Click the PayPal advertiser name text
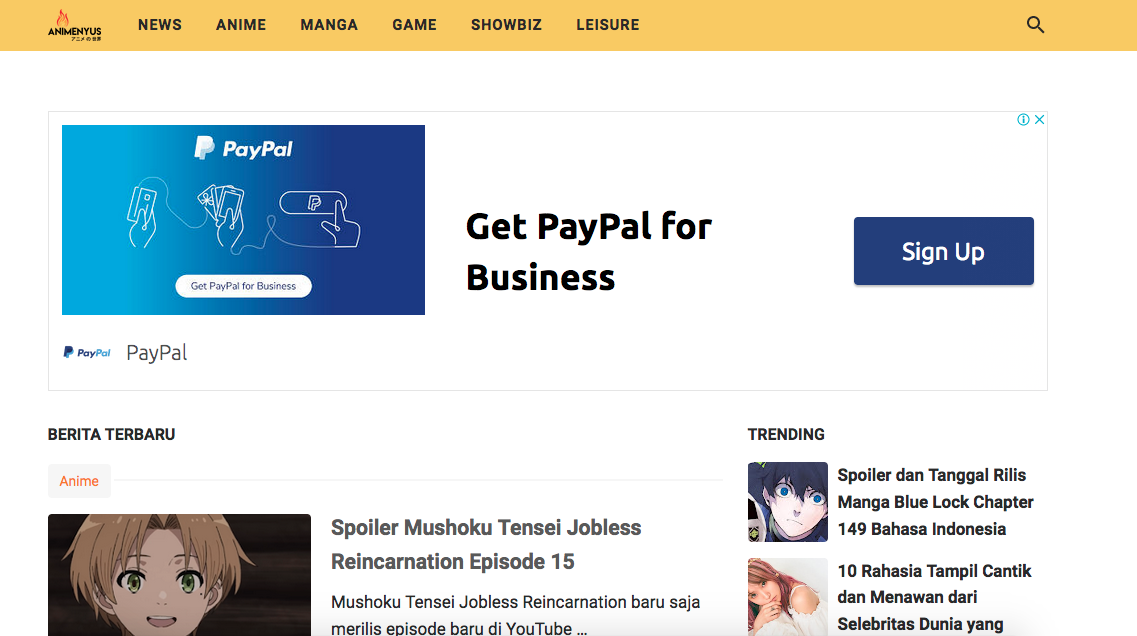 coord(157,352)
